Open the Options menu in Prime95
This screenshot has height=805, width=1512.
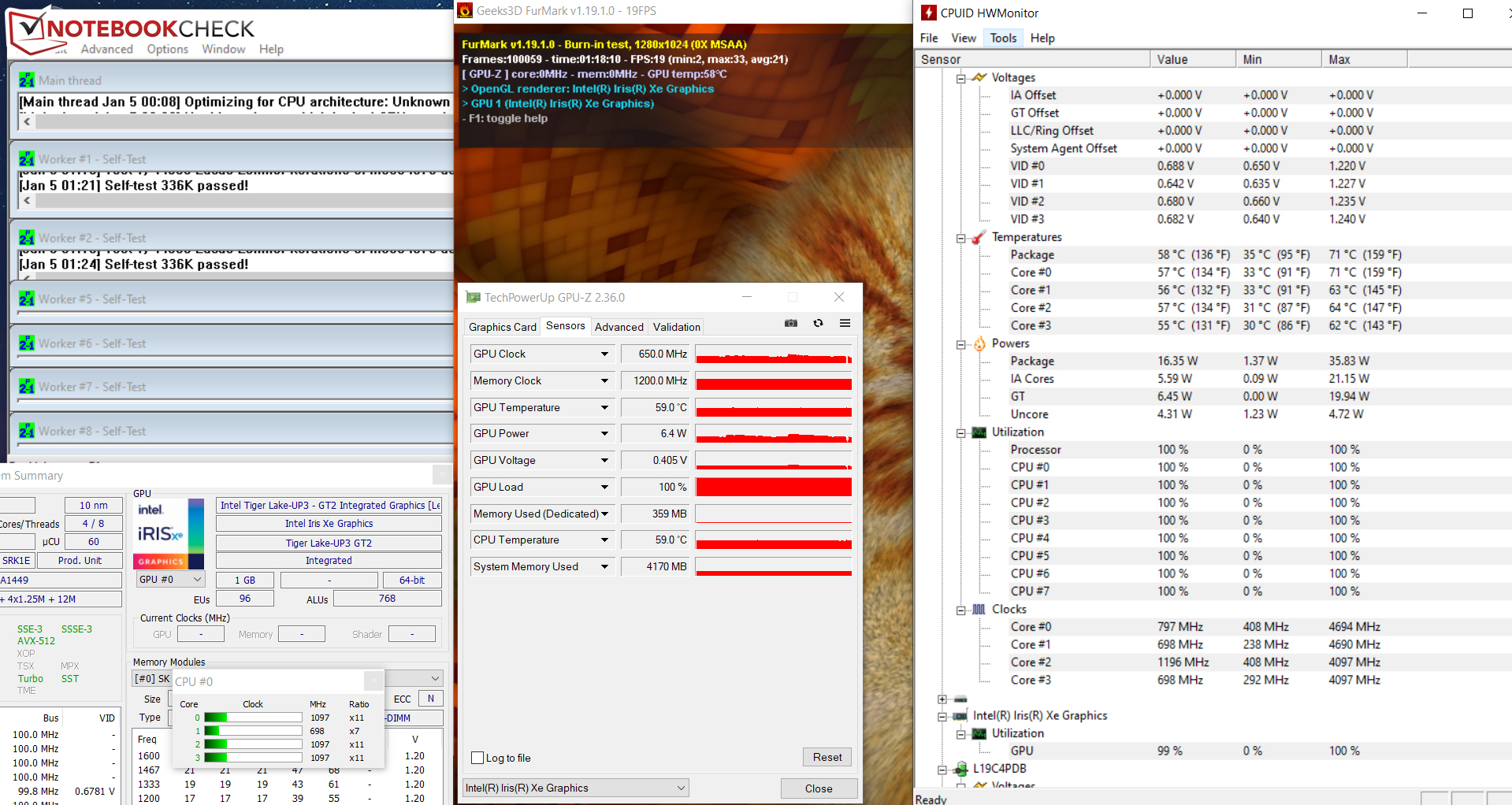[x=168, y=49]
